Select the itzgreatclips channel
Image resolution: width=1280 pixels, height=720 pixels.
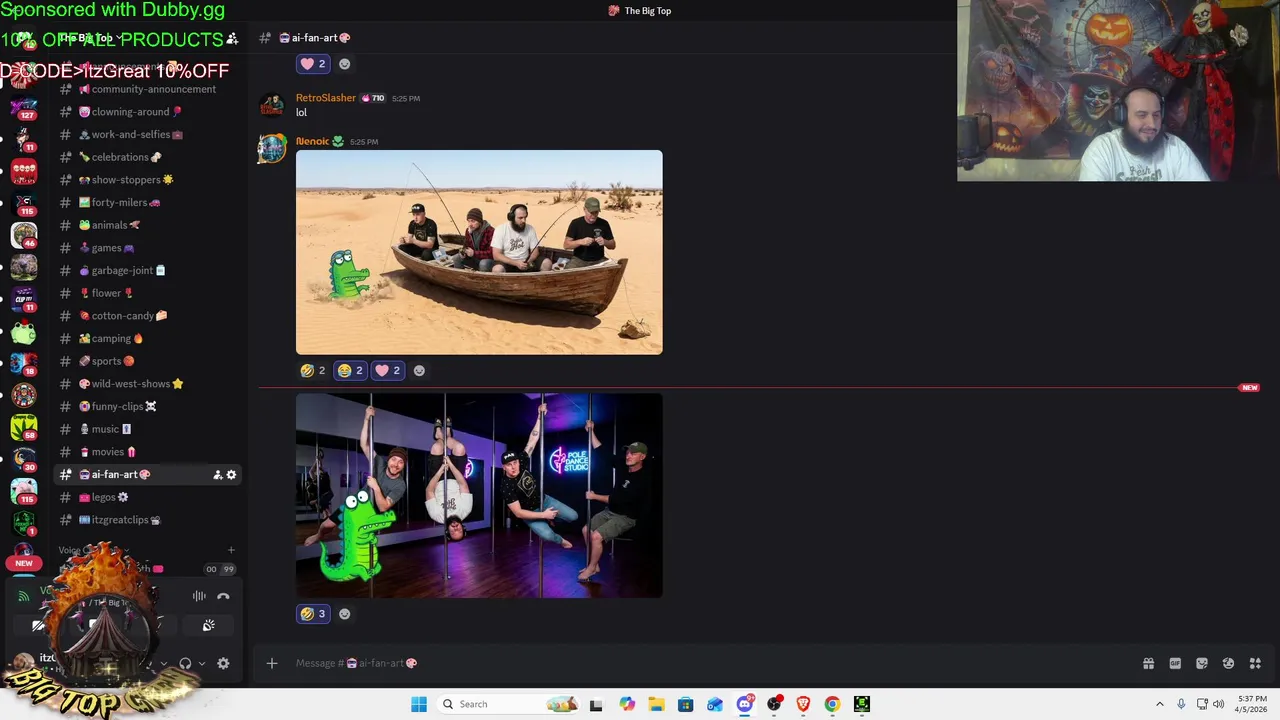(x=147, y=520)
